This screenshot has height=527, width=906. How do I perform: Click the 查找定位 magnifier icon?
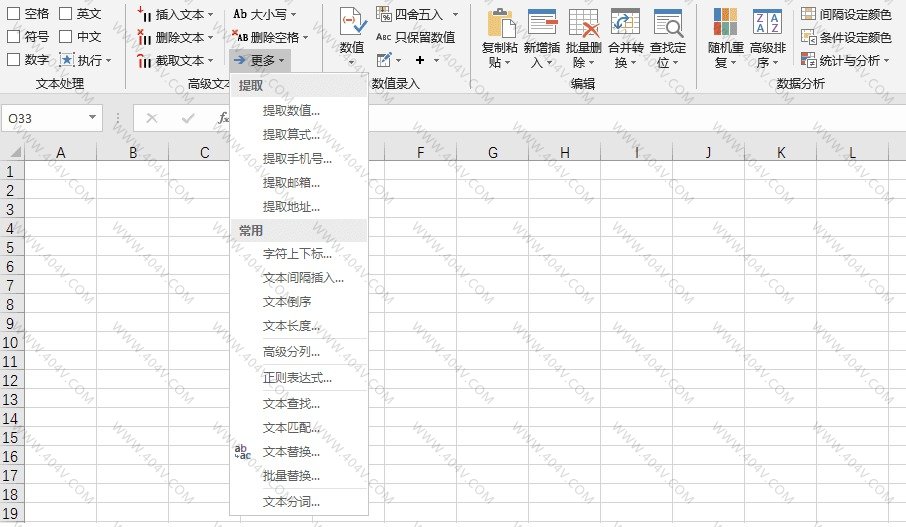[x=667, y=24]
